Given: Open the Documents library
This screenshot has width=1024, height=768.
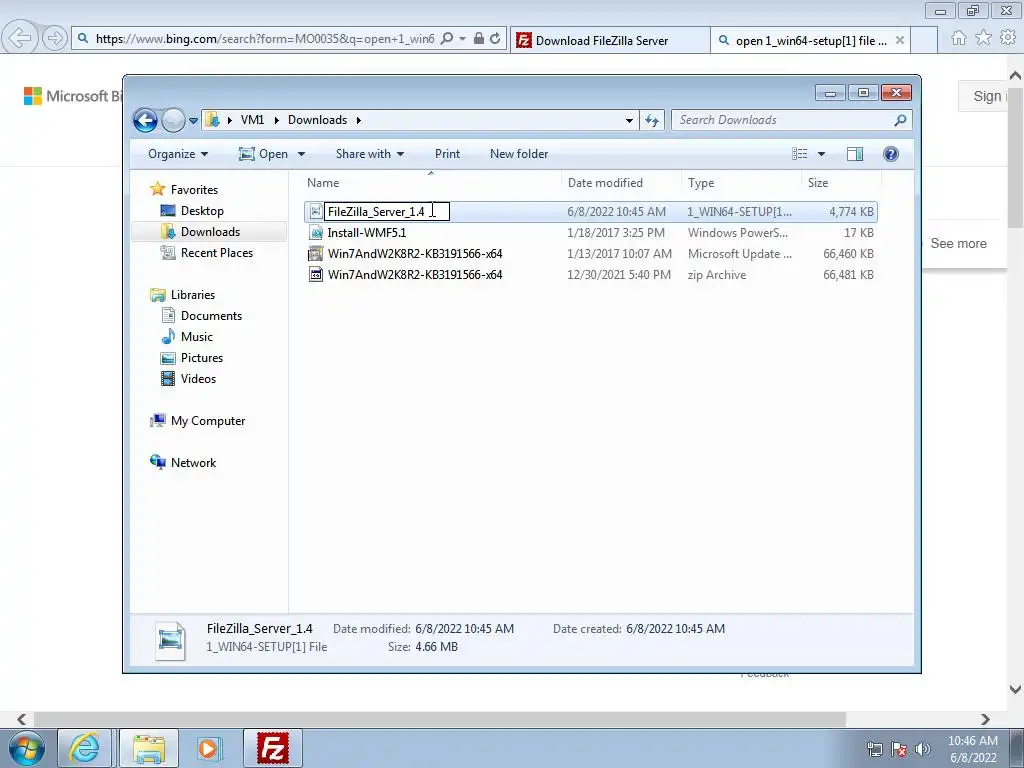Looking at the screenshot, I should [211, 315].
